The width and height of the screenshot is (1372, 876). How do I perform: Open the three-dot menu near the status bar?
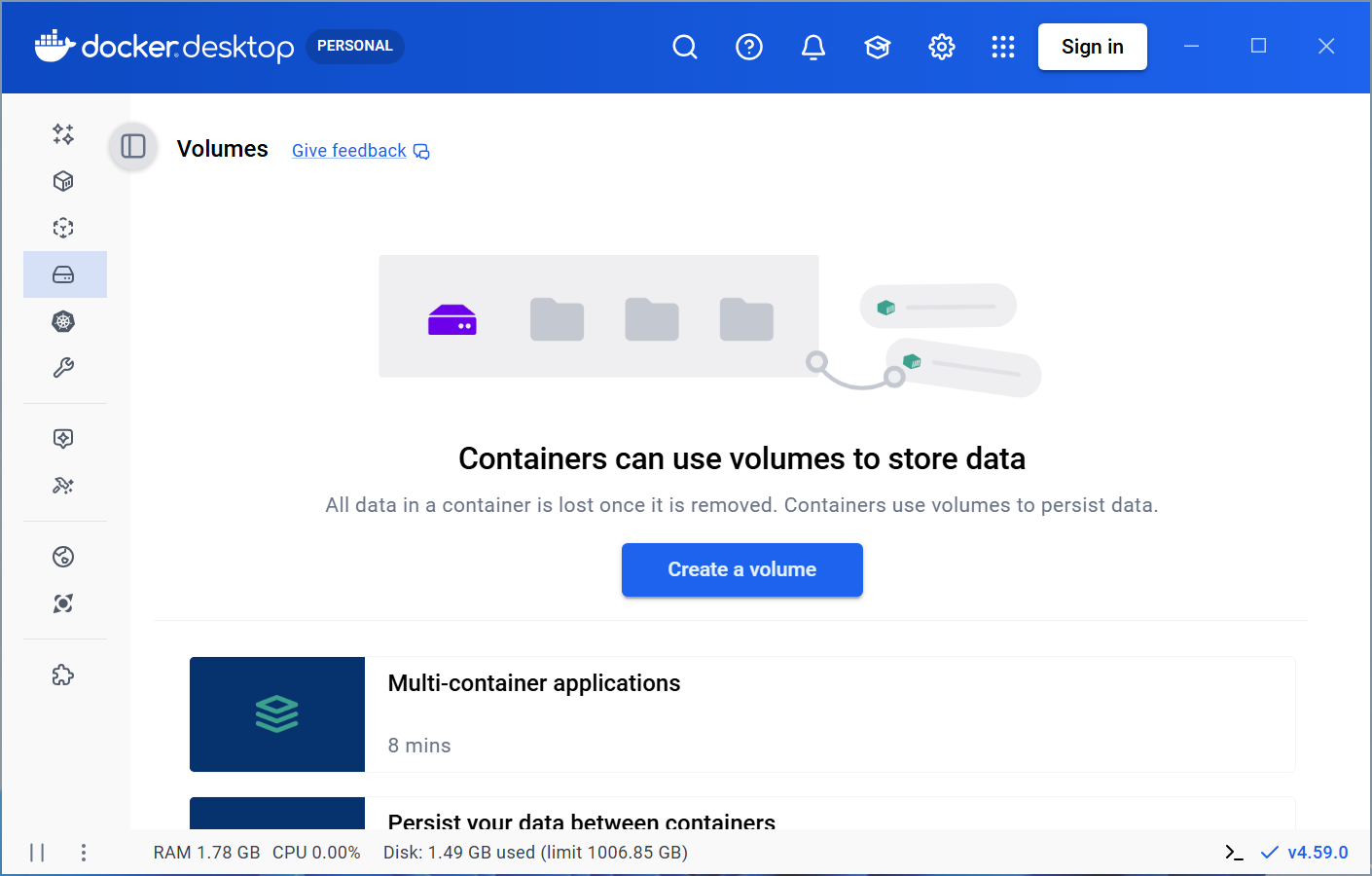[x=84, y=852]
